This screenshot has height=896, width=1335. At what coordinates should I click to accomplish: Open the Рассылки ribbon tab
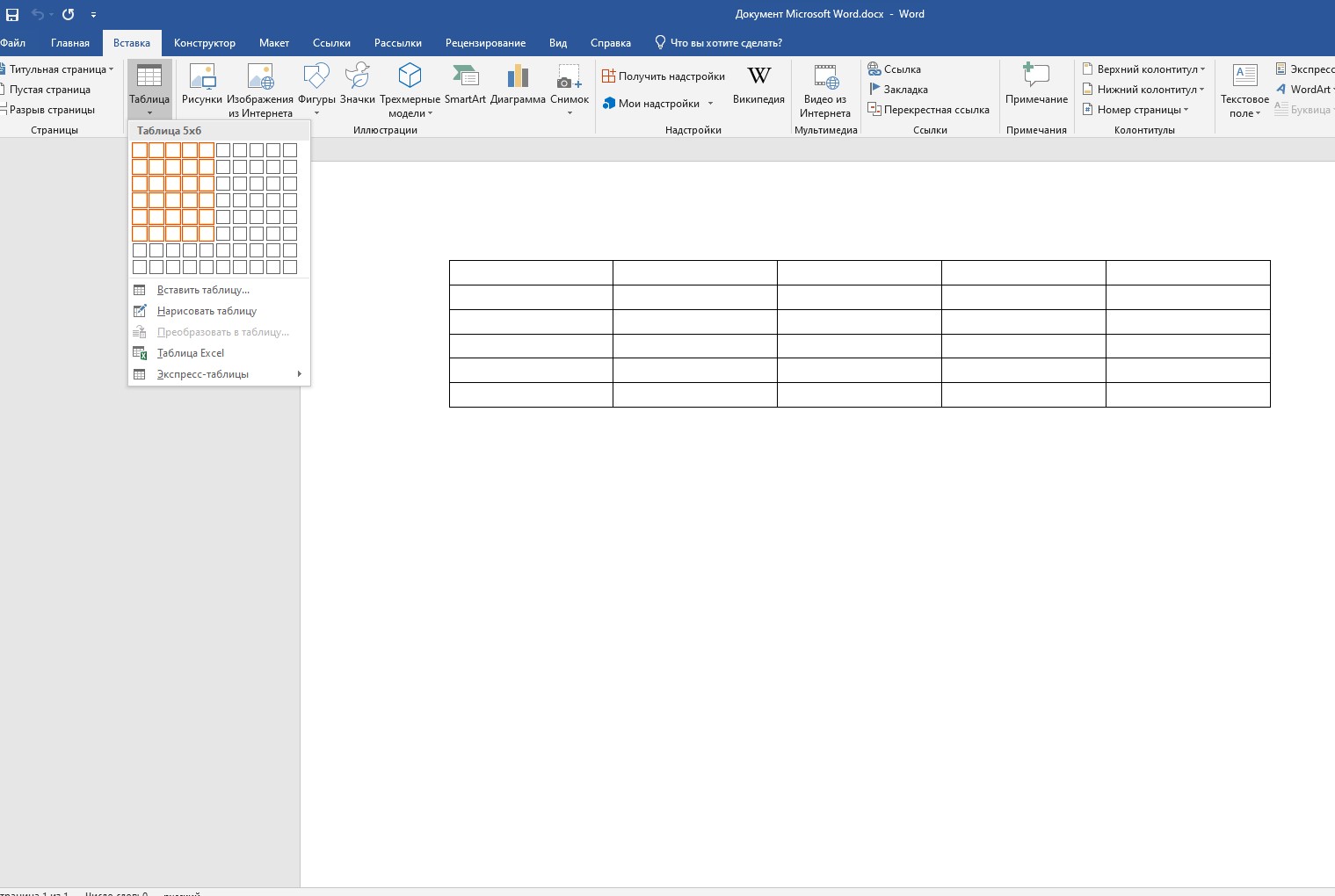coord(398,43)
